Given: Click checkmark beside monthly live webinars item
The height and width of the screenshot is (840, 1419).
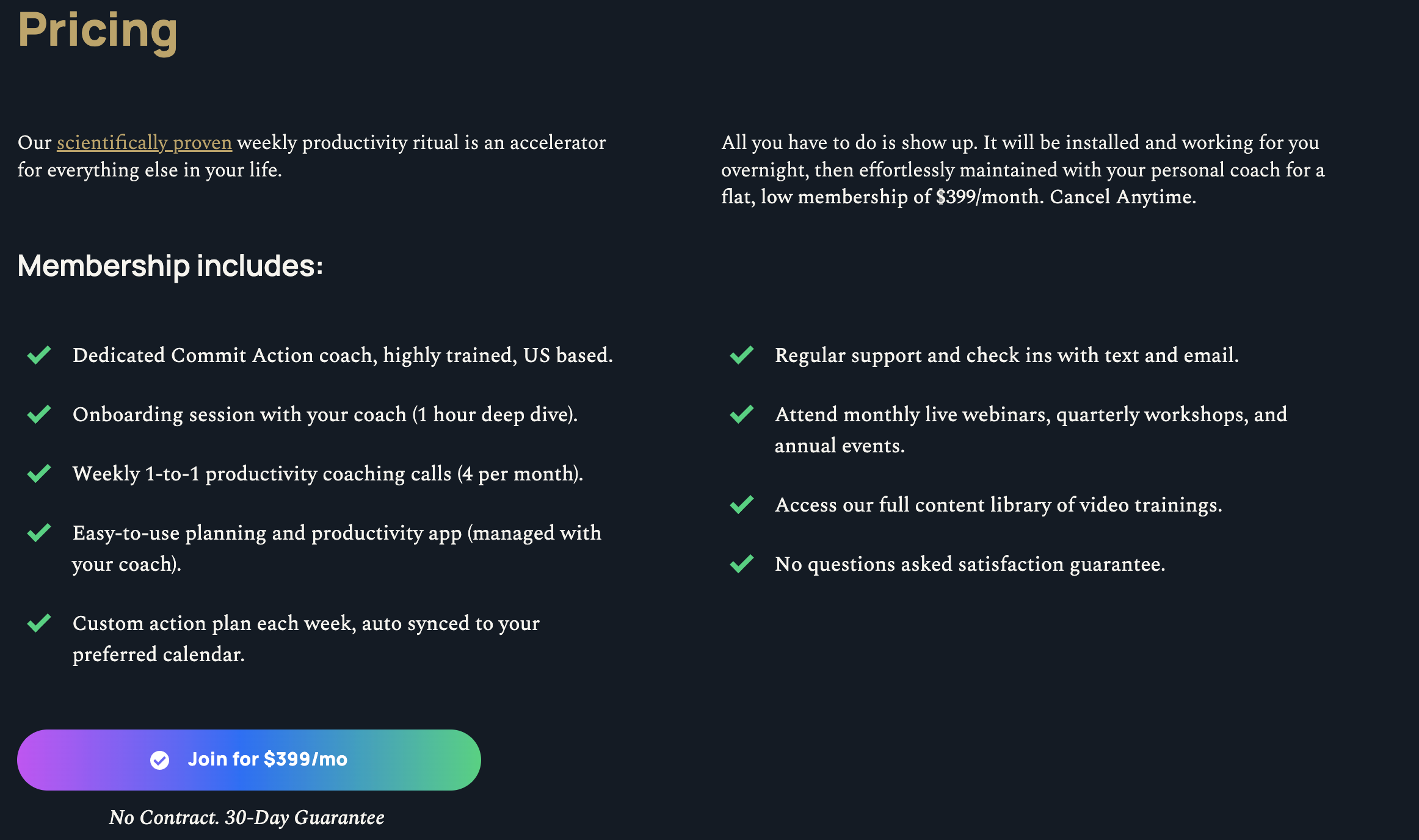Looking at the screenshot, I should coord(742,415).
